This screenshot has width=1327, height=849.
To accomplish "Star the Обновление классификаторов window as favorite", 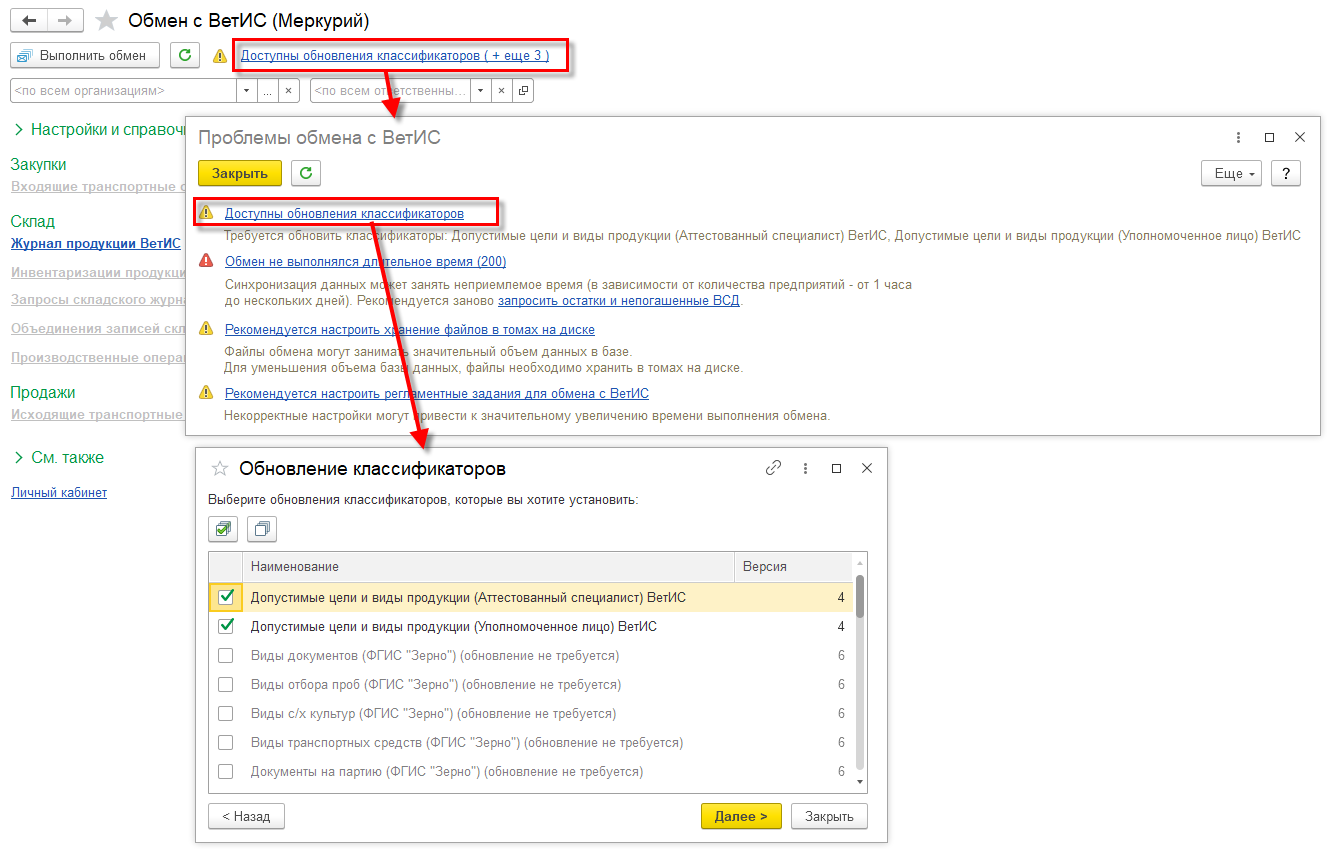I will tap(221, 468).
